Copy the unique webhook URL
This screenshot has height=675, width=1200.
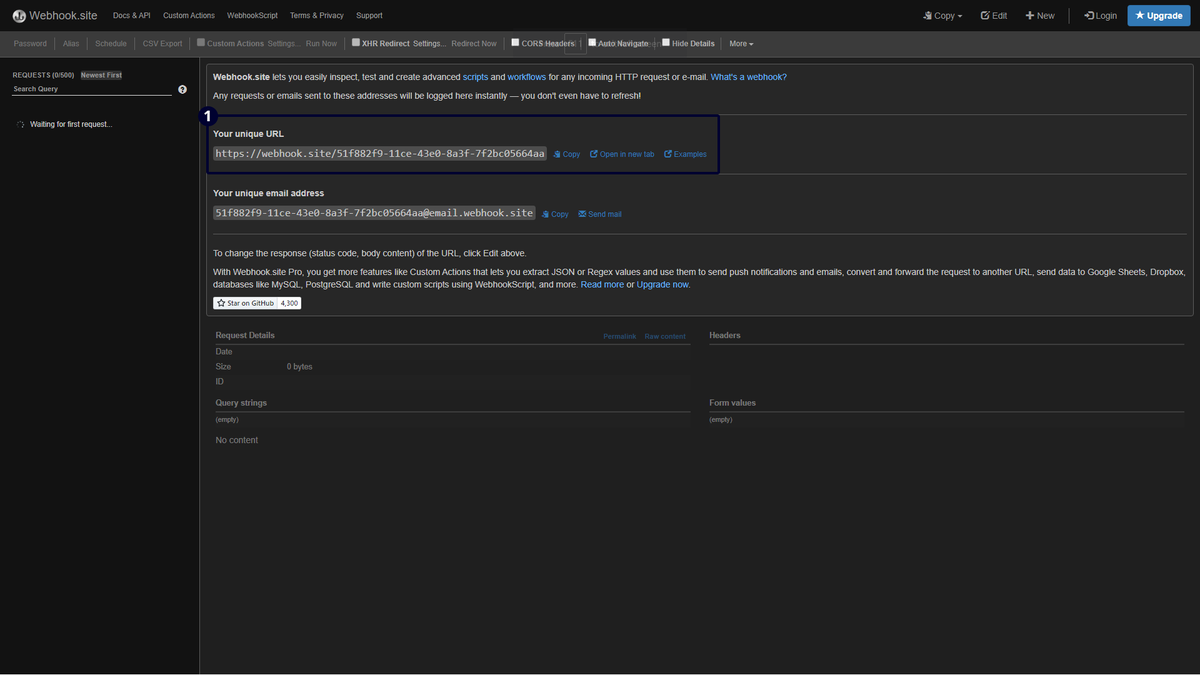click(x=567, y=155)
